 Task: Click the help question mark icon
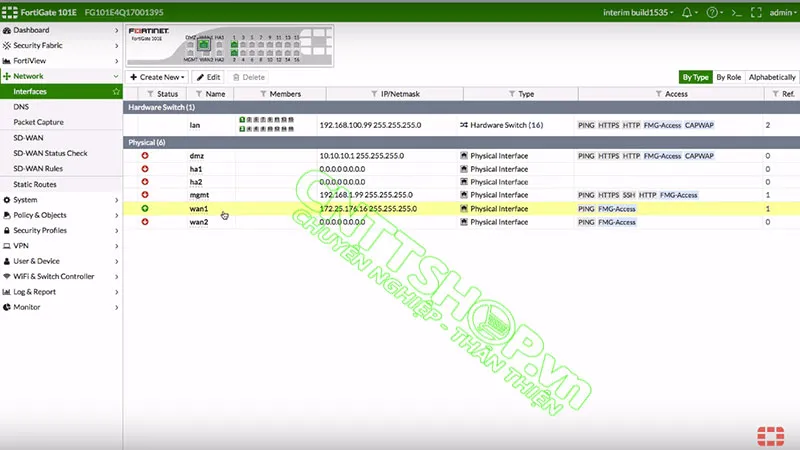tap(711, 12)
